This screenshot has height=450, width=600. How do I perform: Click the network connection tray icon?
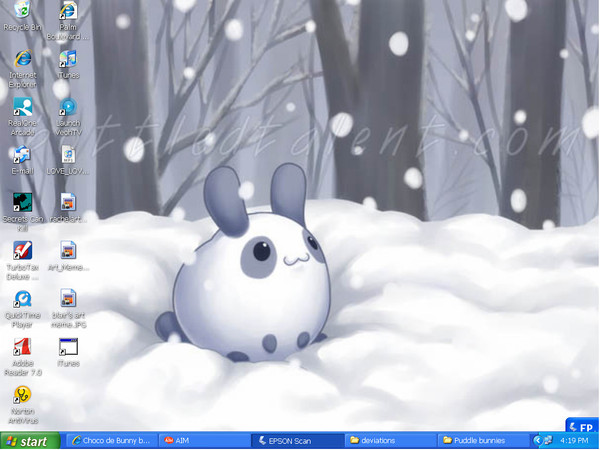pyautogui.click(x=548, y=441)
